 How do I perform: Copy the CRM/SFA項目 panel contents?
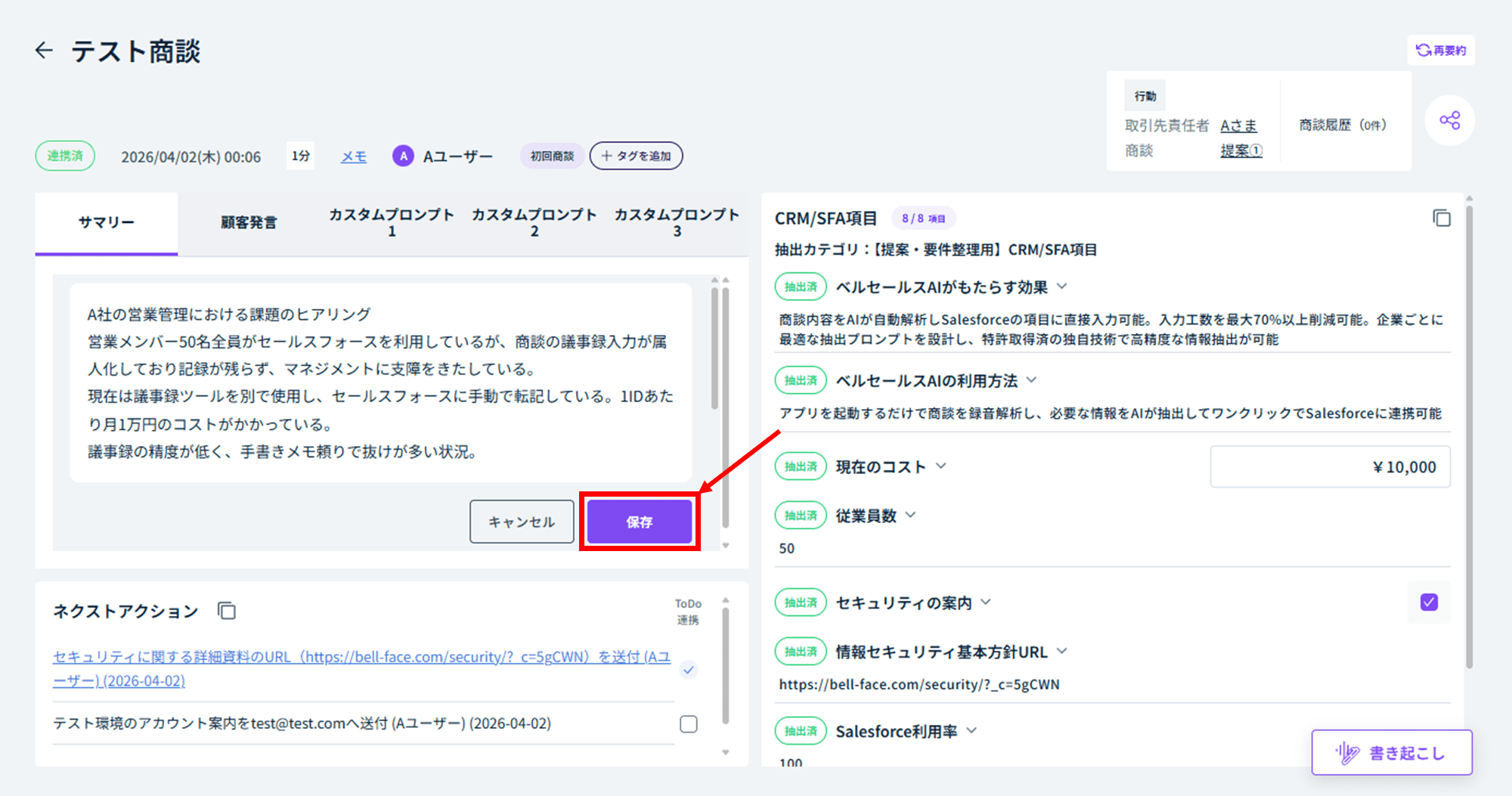click(1441, 218)
